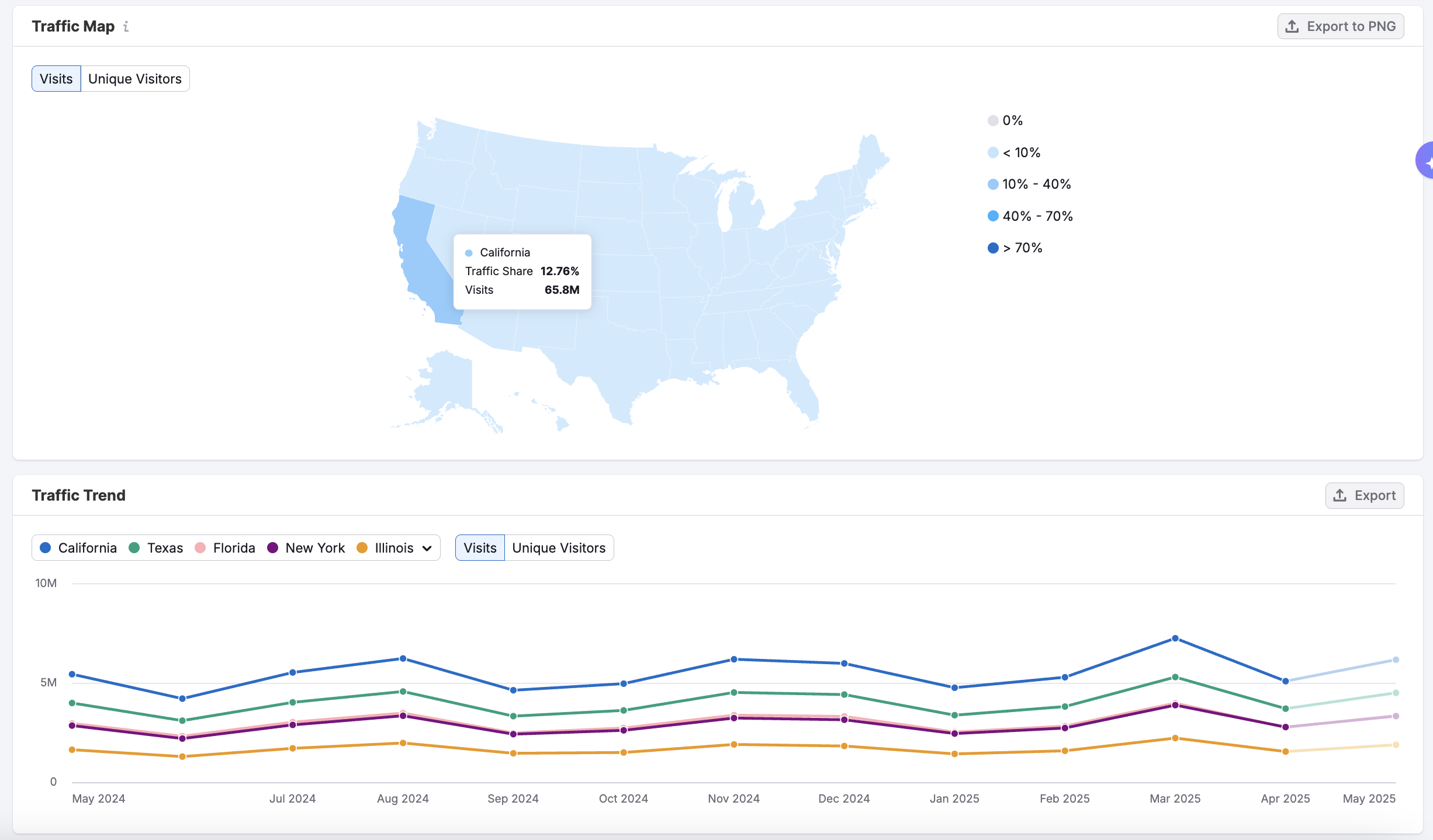Switch Traffic Trend to Unique Visitors
Screen dimensions: 1433x840
point(558,548)
